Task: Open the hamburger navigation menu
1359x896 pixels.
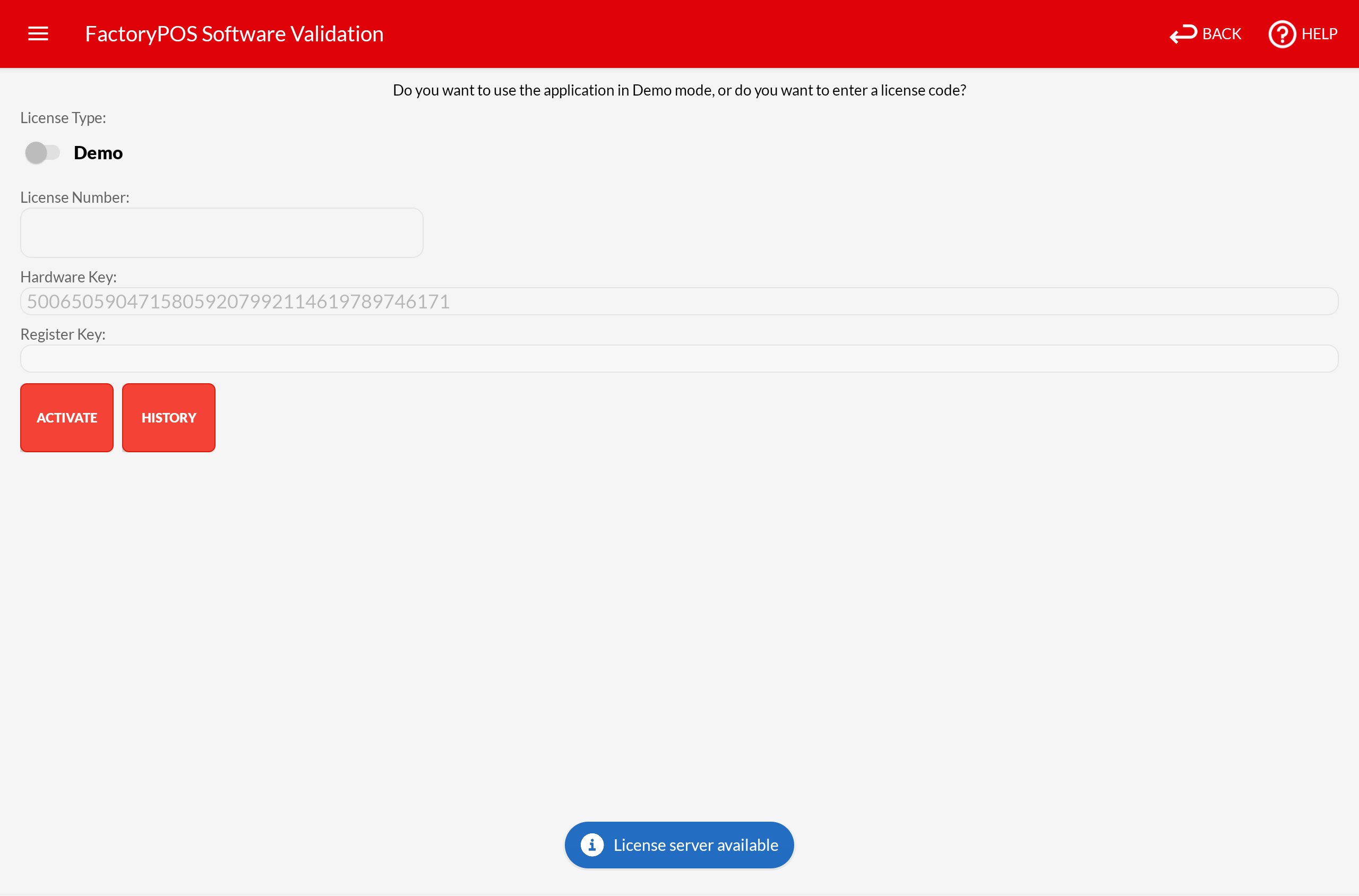Action: coord(38,34)
